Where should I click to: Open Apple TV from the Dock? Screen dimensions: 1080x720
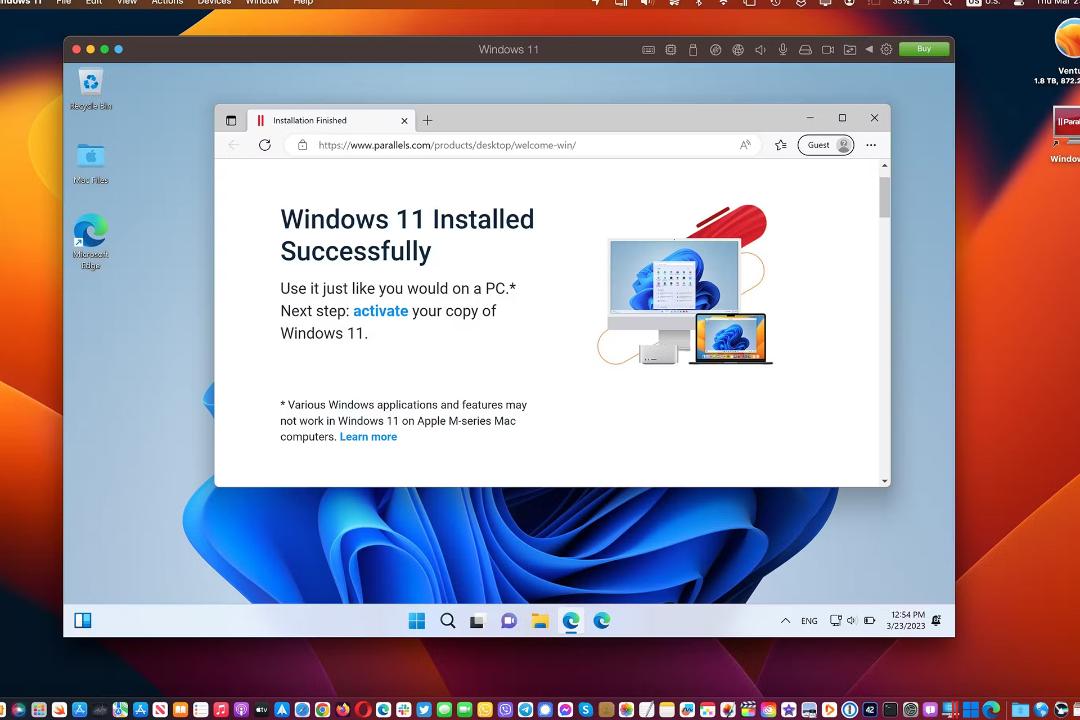click(x=261, y=710)
